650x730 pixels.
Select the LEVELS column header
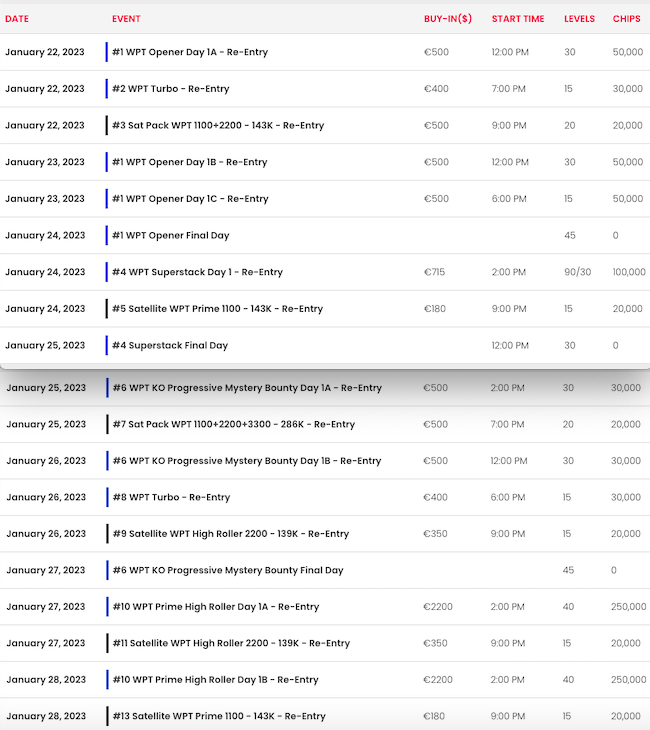coord(579,19)
